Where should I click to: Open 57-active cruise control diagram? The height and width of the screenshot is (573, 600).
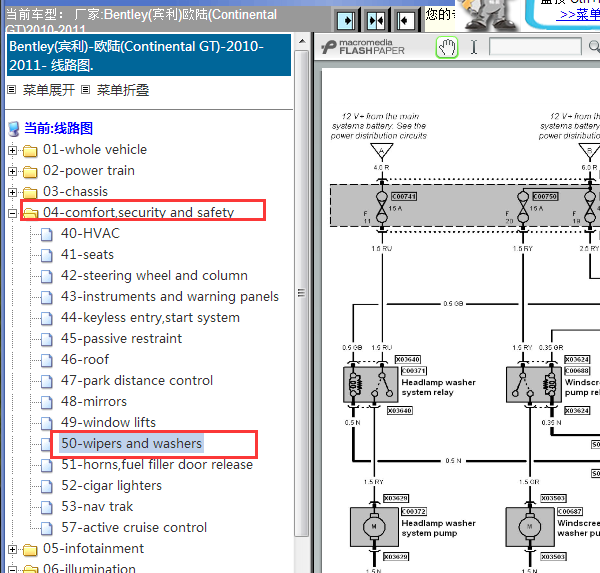coord(134,527)
